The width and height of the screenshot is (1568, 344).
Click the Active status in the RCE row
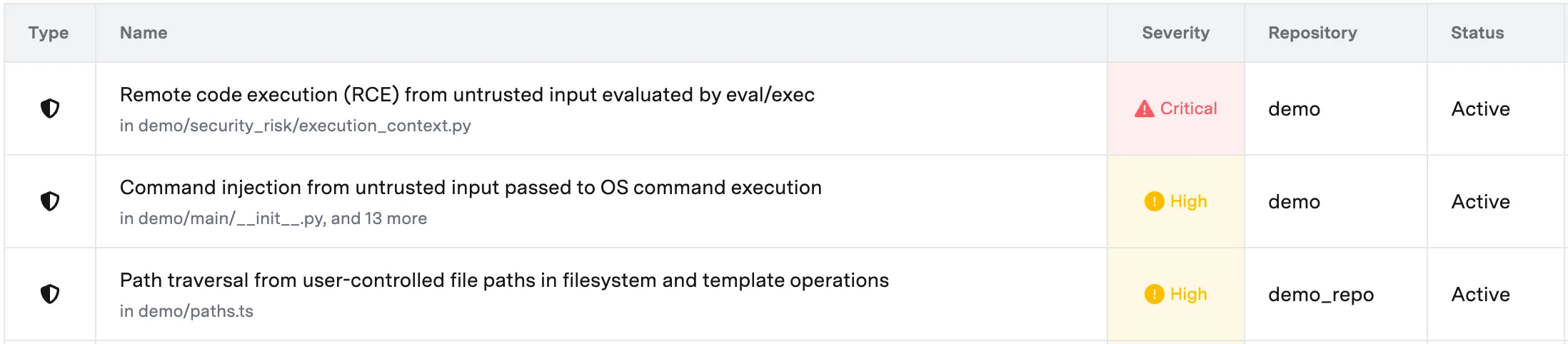1480,108
